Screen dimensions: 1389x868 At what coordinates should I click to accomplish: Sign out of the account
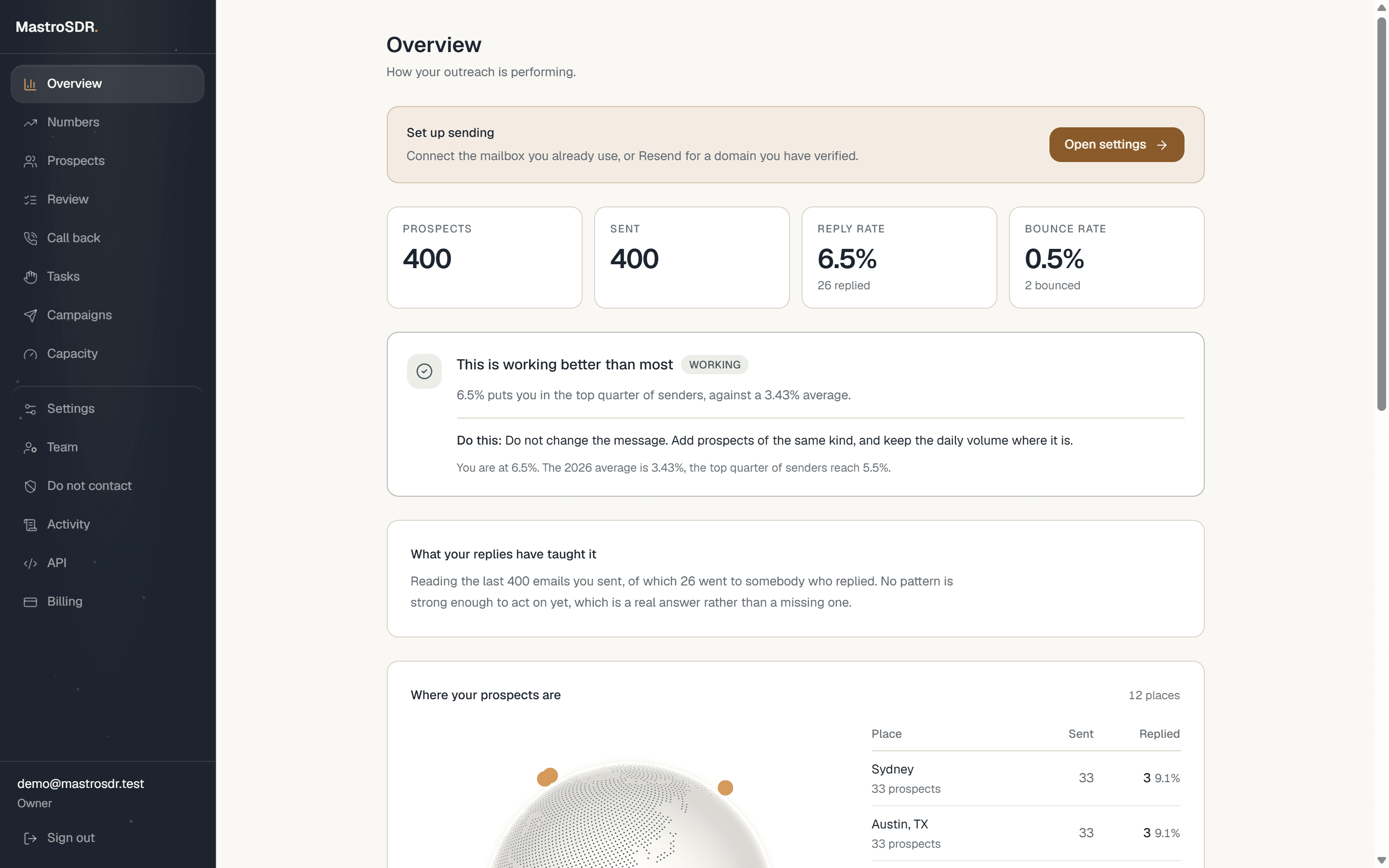click(108, 838)
